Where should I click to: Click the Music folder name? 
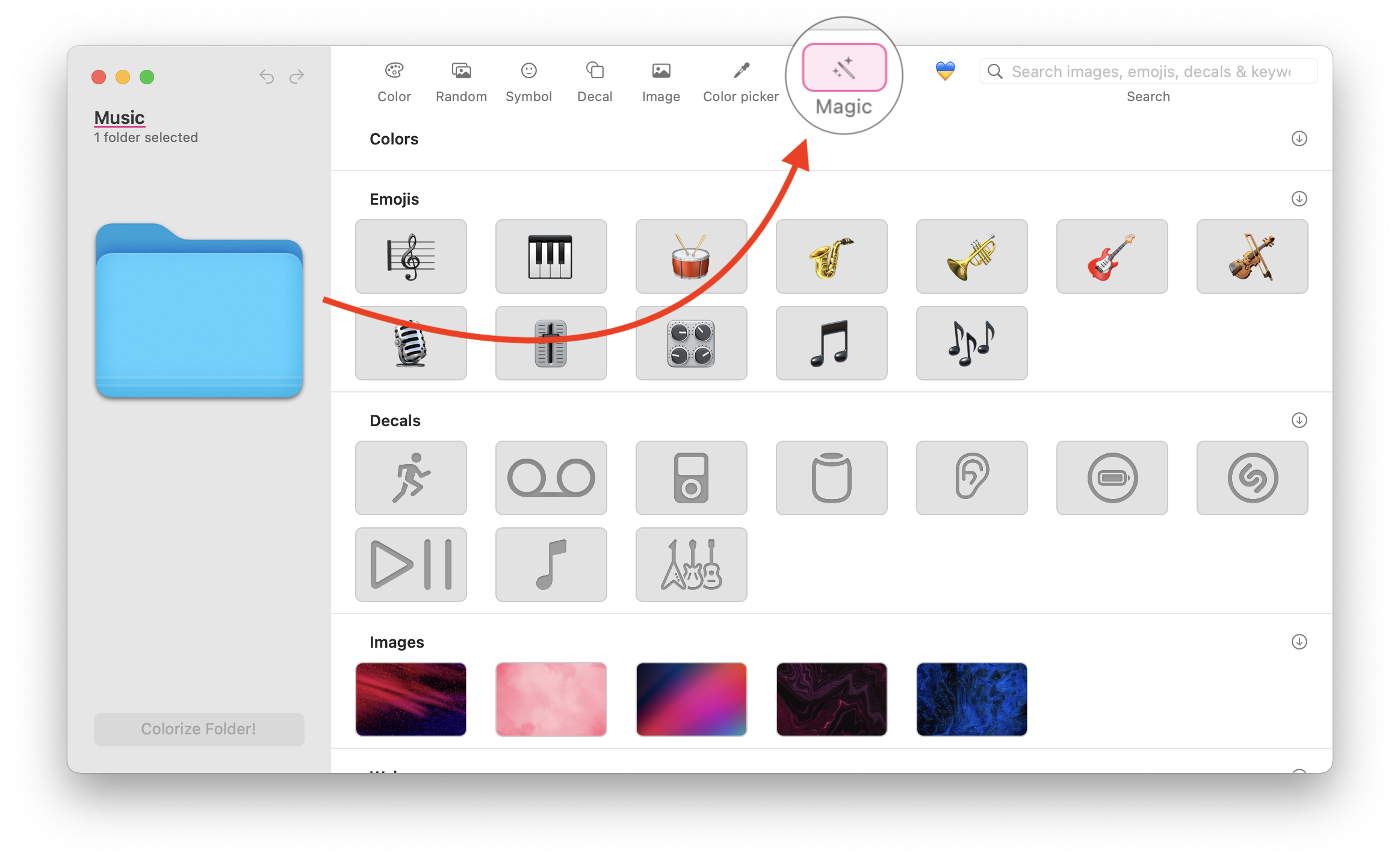(x=119, y=117)
